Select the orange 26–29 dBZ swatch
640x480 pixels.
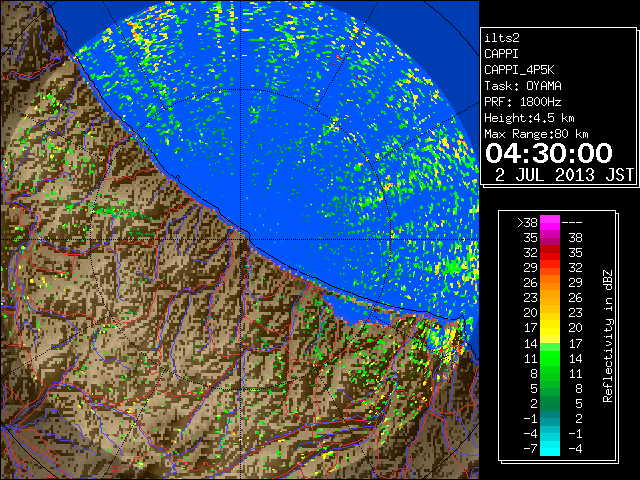[x=550, y=283]
